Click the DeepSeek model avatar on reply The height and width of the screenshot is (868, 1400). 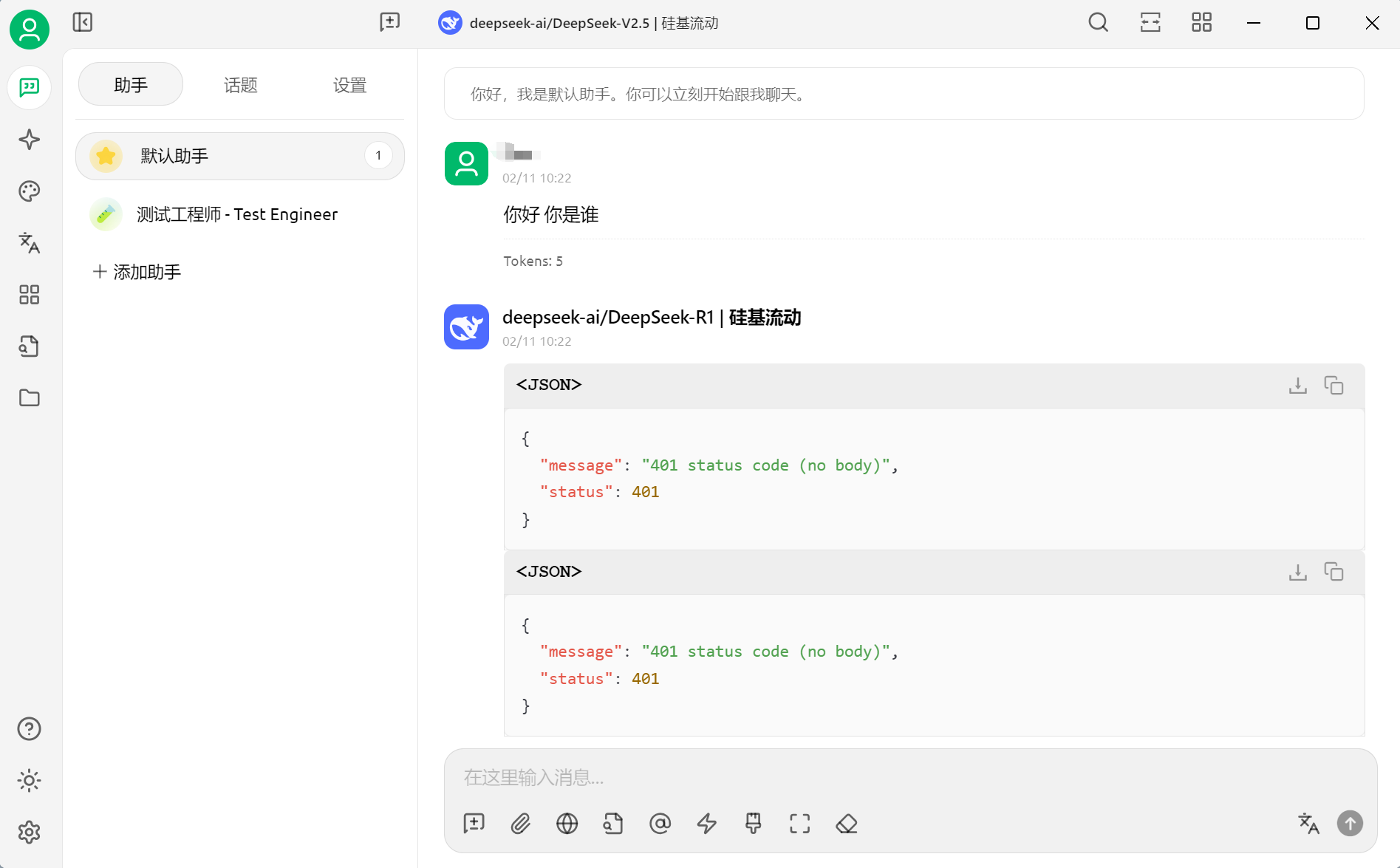(466, 327)
